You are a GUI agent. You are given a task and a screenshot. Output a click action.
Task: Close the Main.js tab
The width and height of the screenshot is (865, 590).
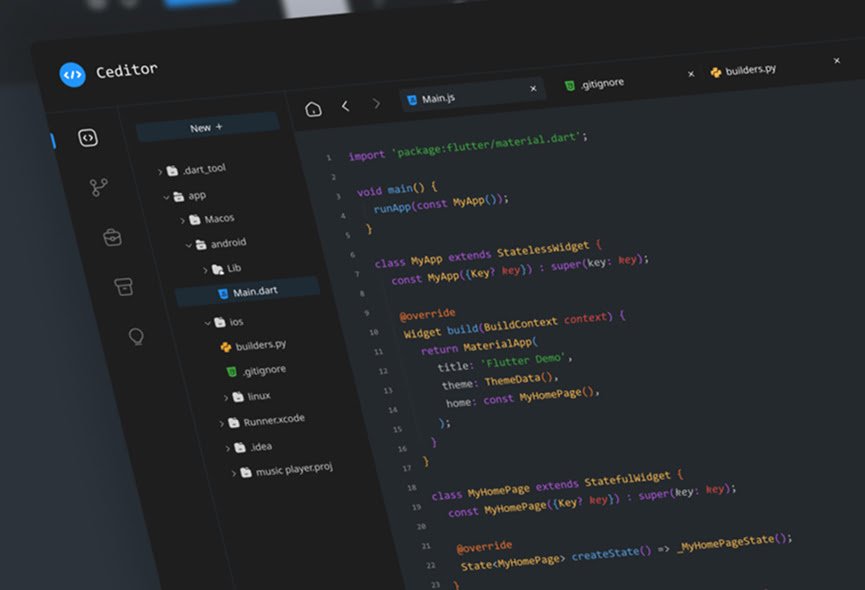(533, 89)
